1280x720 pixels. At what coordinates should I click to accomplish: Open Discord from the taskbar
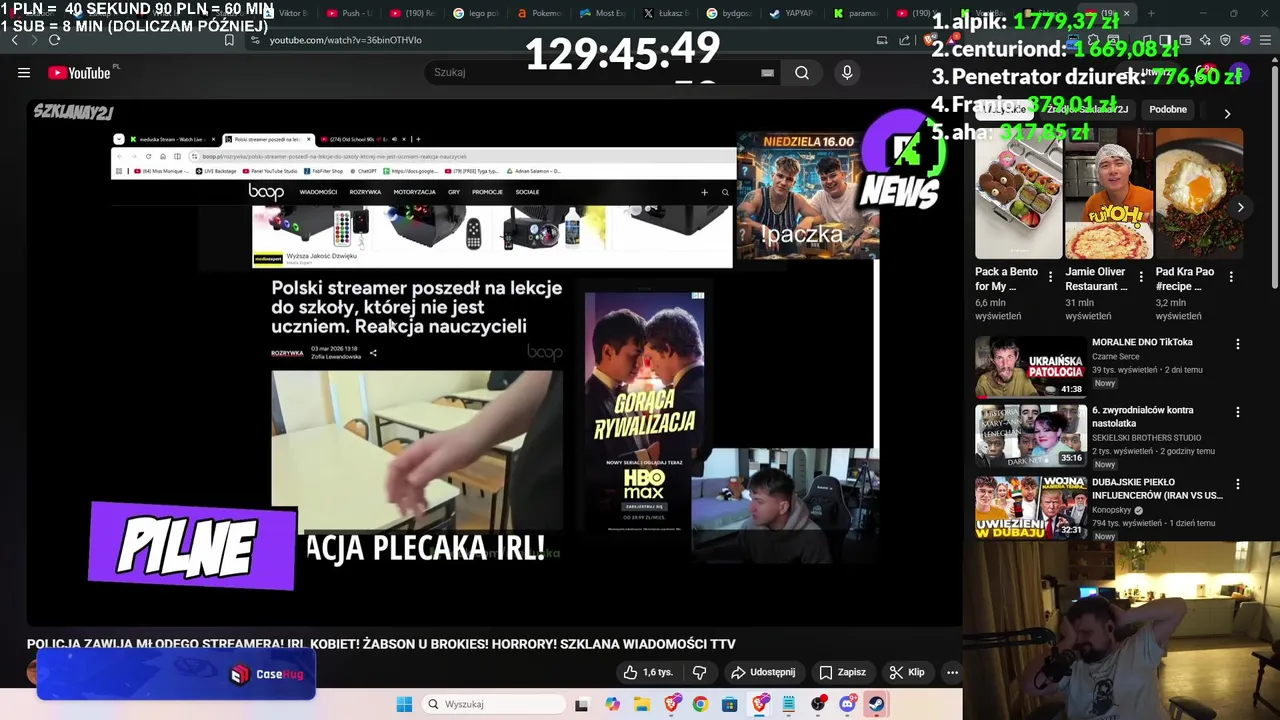(x=848, y=704)
